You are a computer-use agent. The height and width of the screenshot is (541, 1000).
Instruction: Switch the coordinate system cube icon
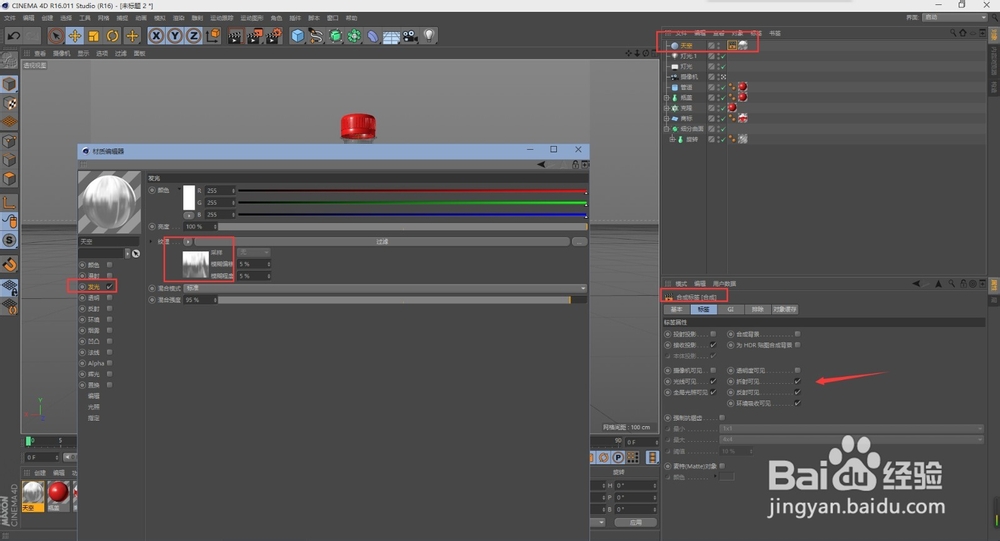[x=213, y=36]
